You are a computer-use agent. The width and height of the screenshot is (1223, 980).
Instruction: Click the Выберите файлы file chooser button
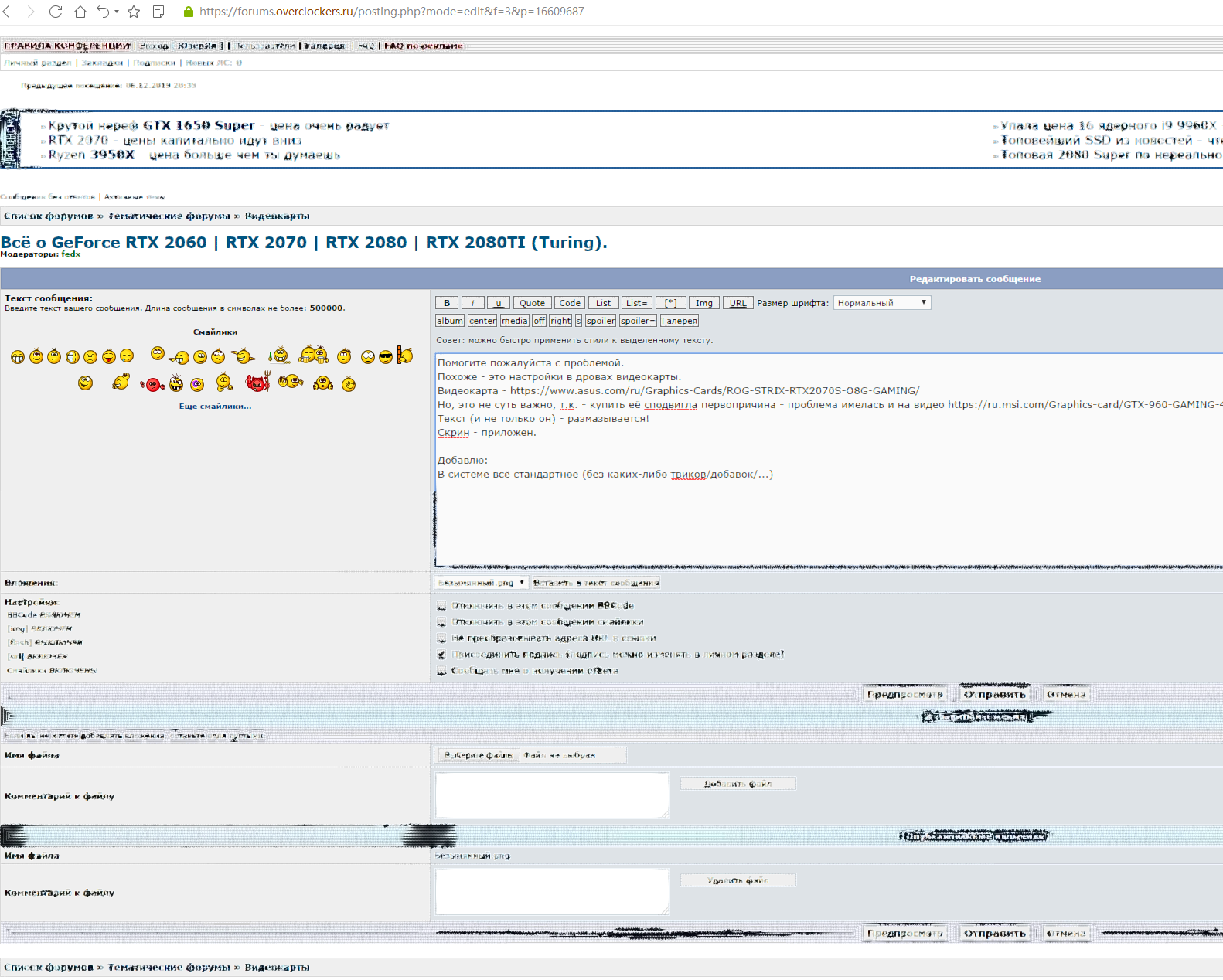coord(478,755)
